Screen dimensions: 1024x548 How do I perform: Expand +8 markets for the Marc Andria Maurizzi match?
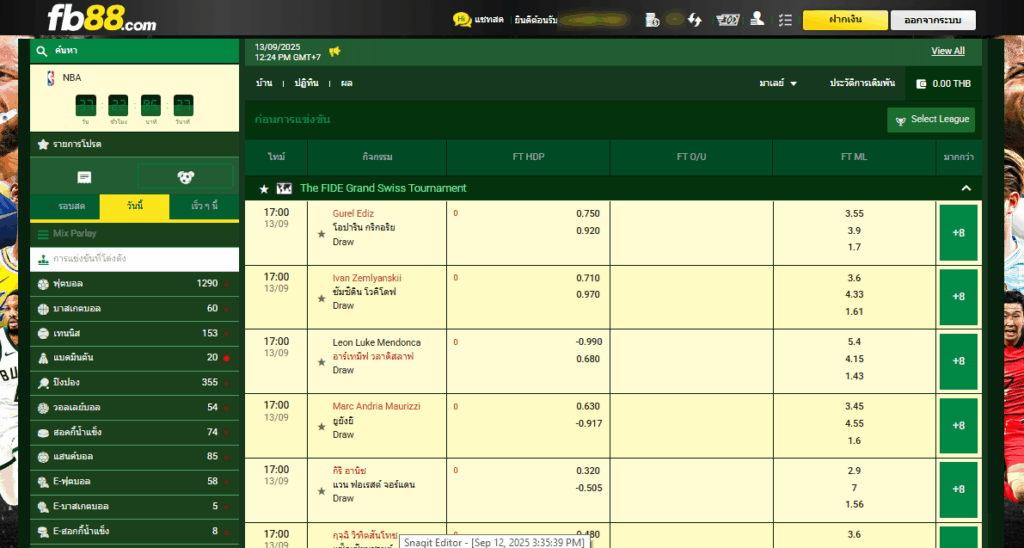(959, 426)
